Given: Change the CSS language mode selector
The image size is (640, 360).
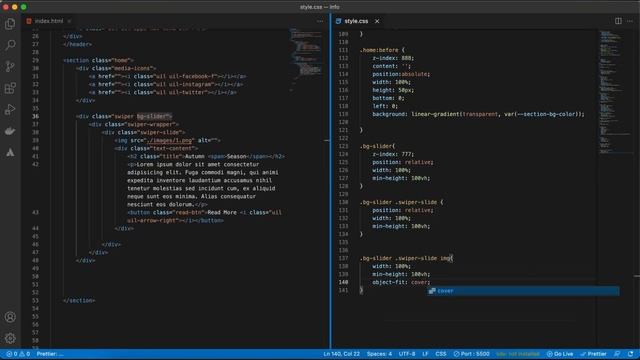Looking at the screenshot, I should tap(441, 354).
